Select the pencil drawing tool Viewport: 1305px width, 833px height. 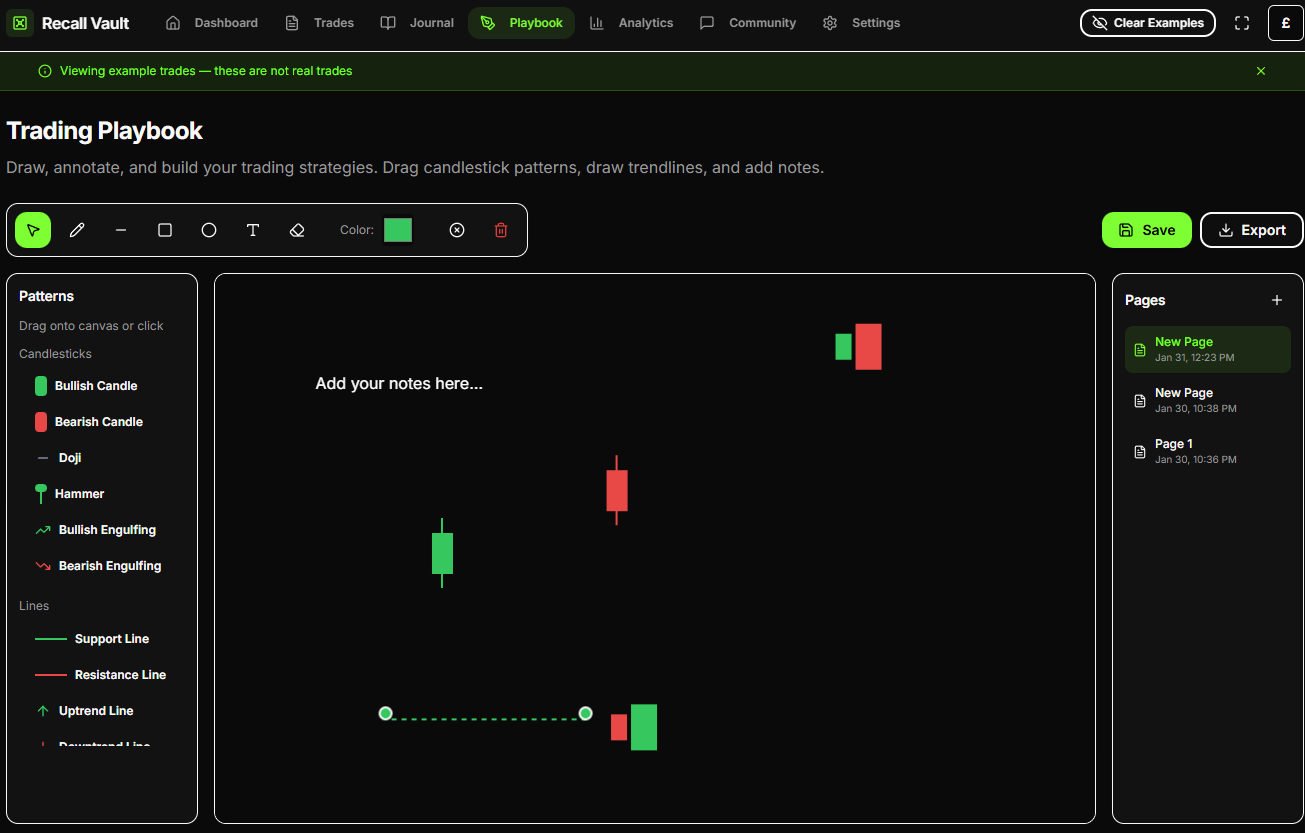pos(77,229)
